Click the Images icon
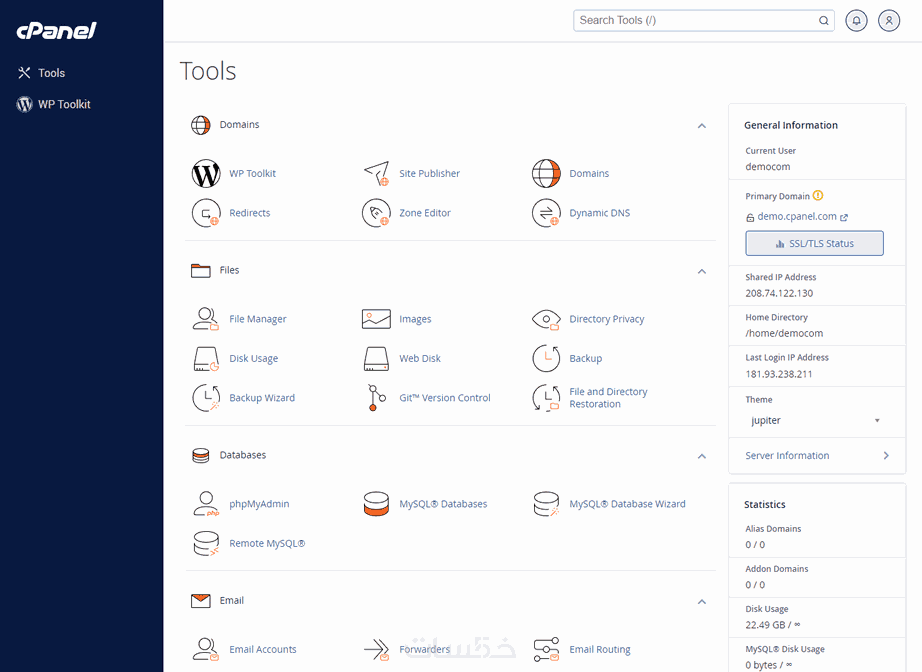922x672 pixels. 376,319
